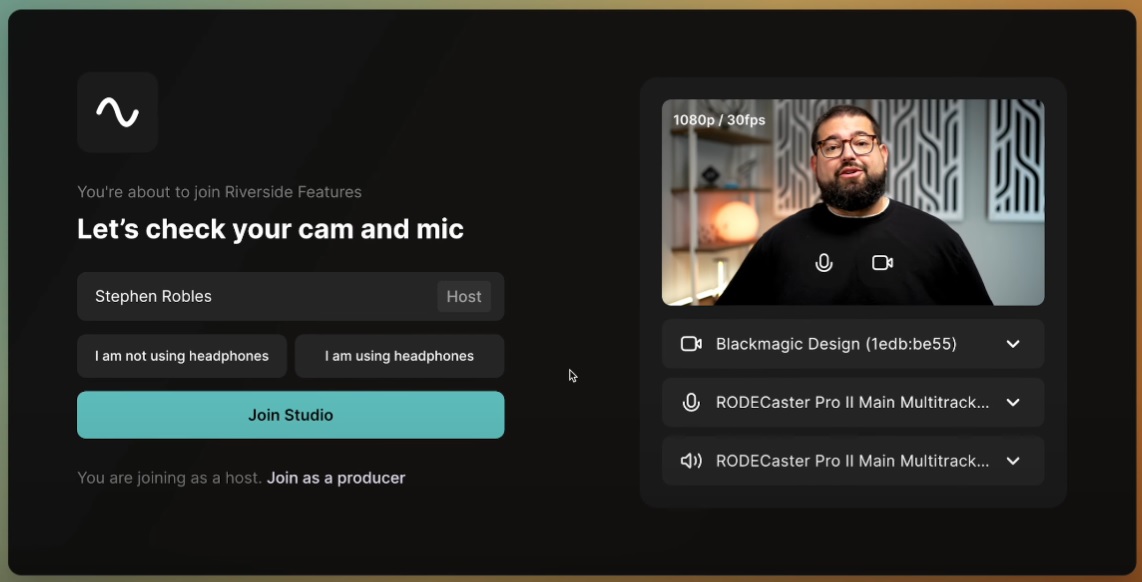Expand the RODECaster microphone input dropdown

[1012, 402]
